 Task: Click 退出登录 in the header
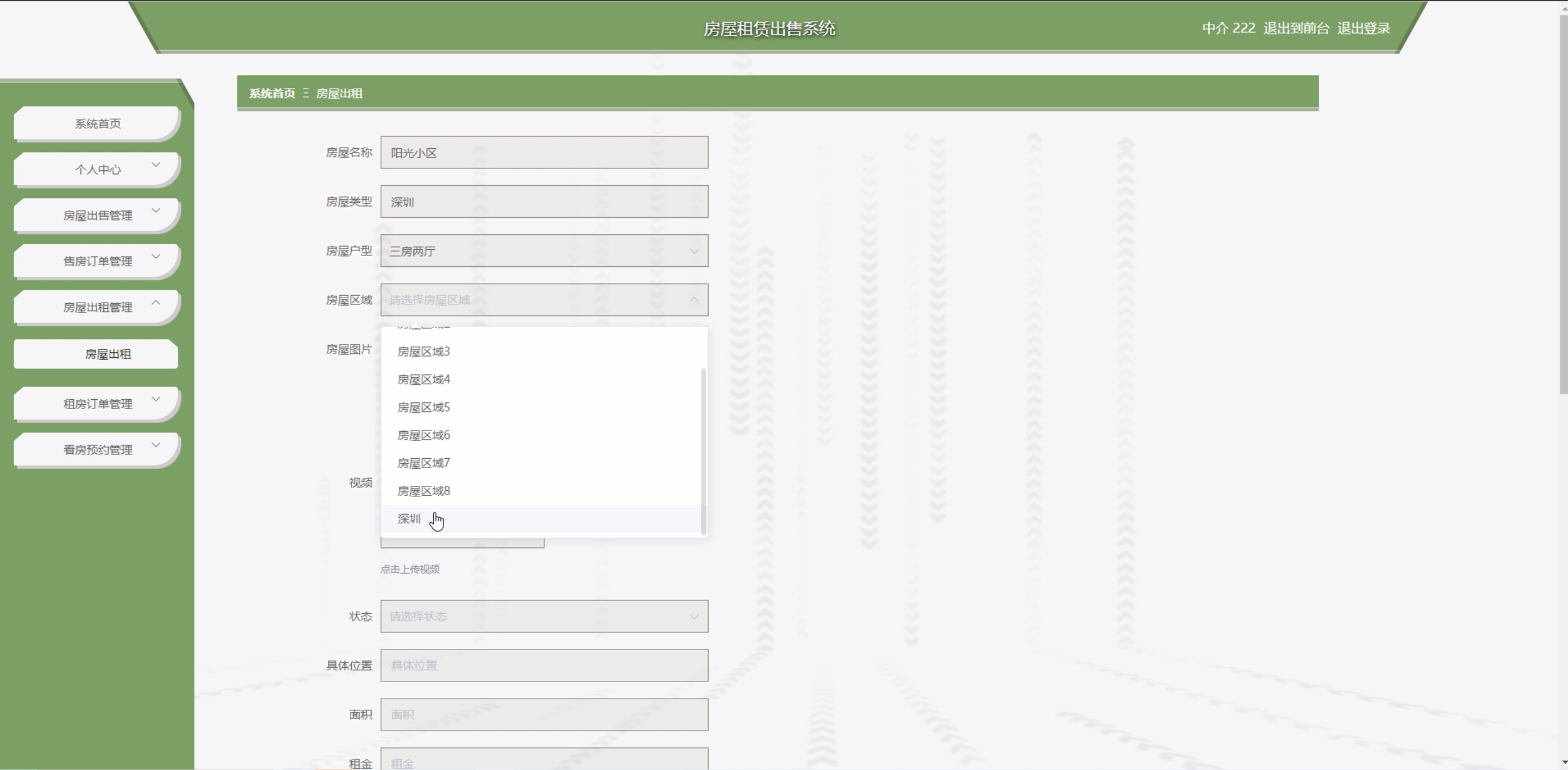pyautogui.click(x=1363, y=28)
